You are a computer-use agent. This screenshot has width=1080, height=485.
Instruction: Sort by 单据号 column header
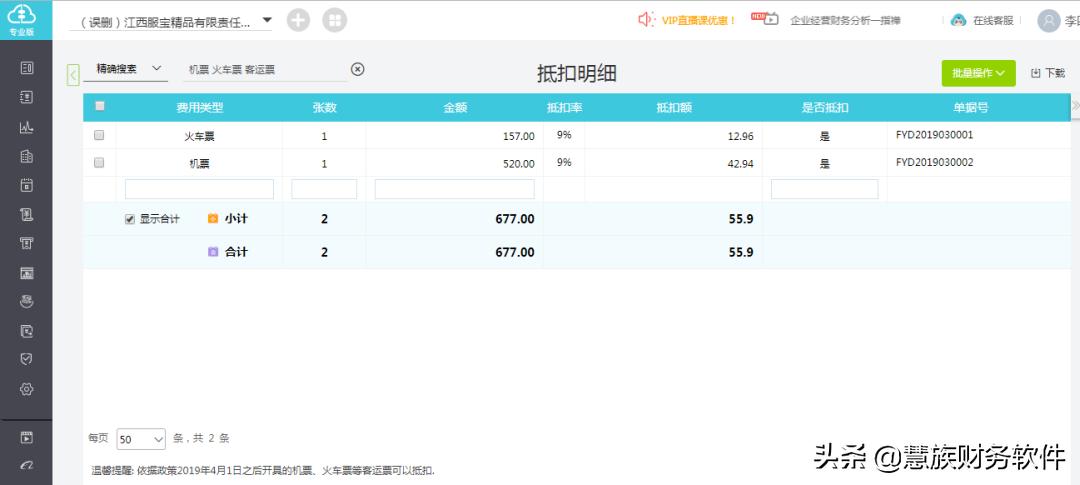[x=971, y=107]
